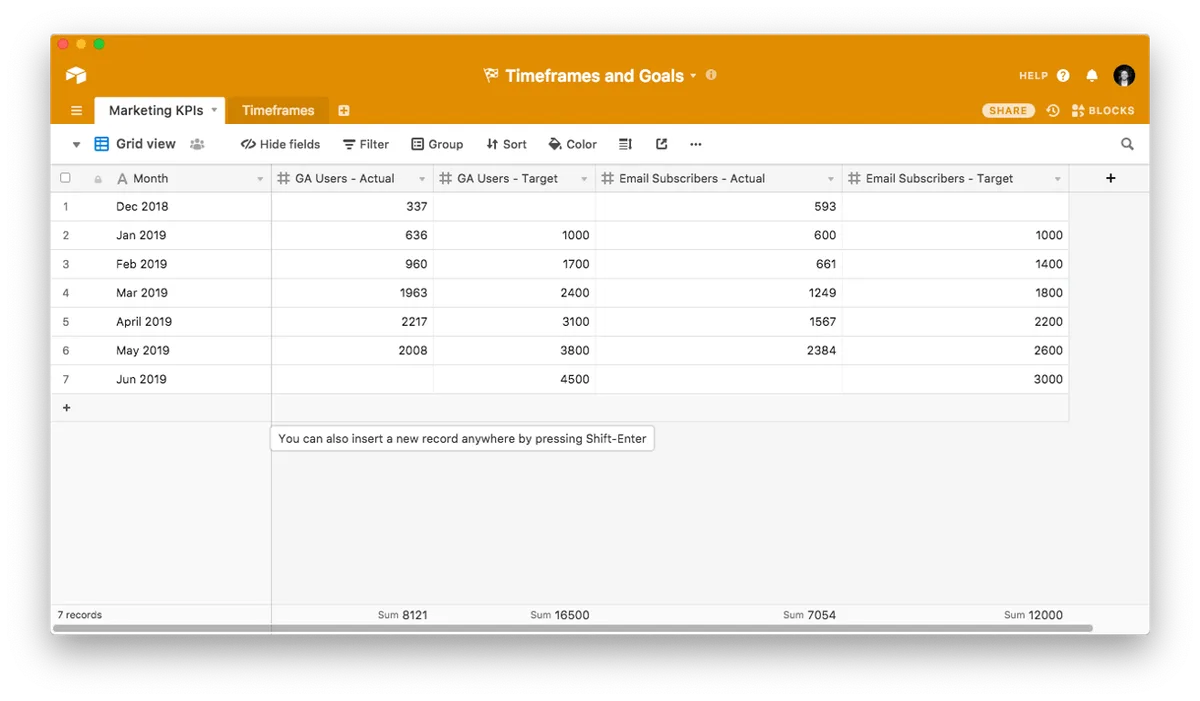
Task: Open GA Users - Target column dropdown
Action: pos(584,179)
